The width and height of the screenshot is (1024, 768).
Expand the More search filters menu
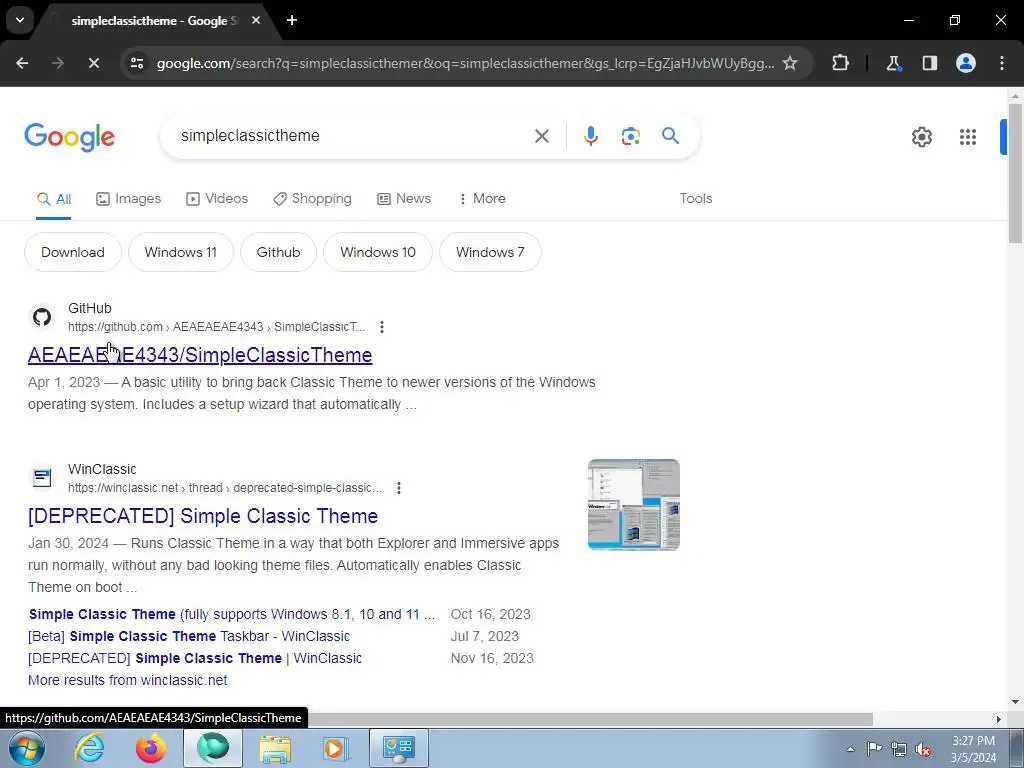point(482,199)
